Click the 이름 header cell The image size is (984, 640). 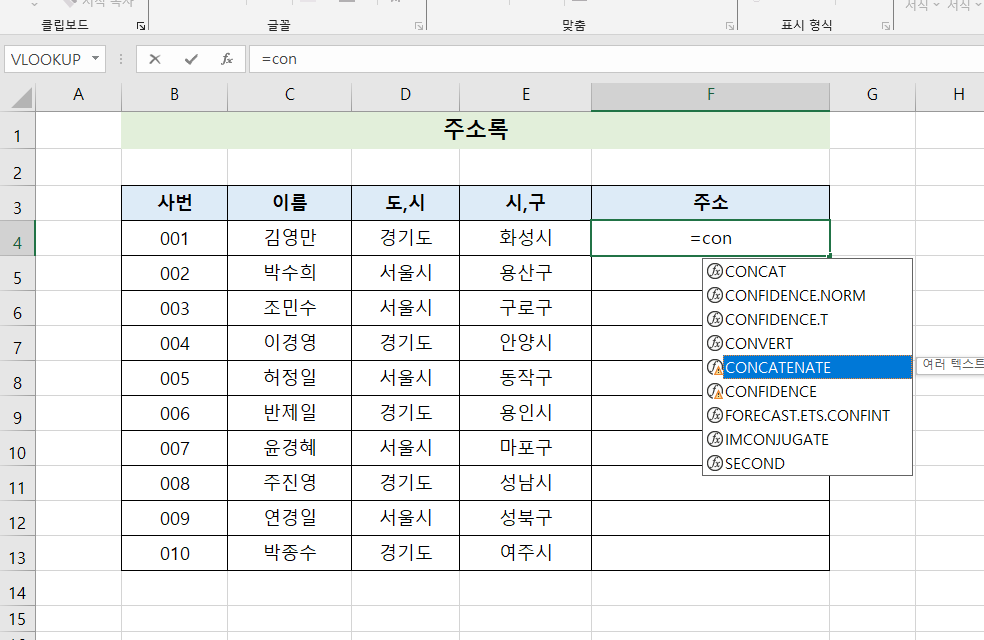click(x=289, y=203)
